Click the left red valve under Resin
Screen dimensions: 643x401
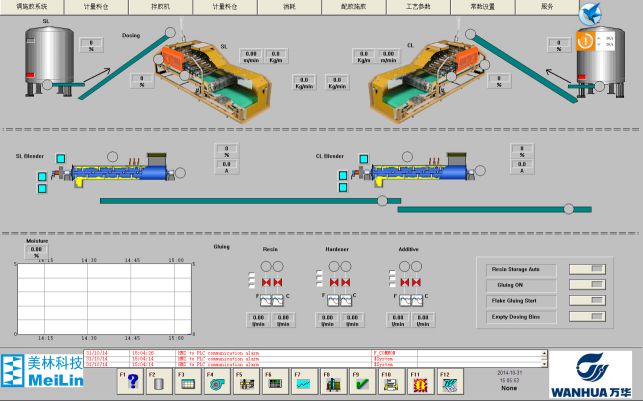tap(264, 284)
